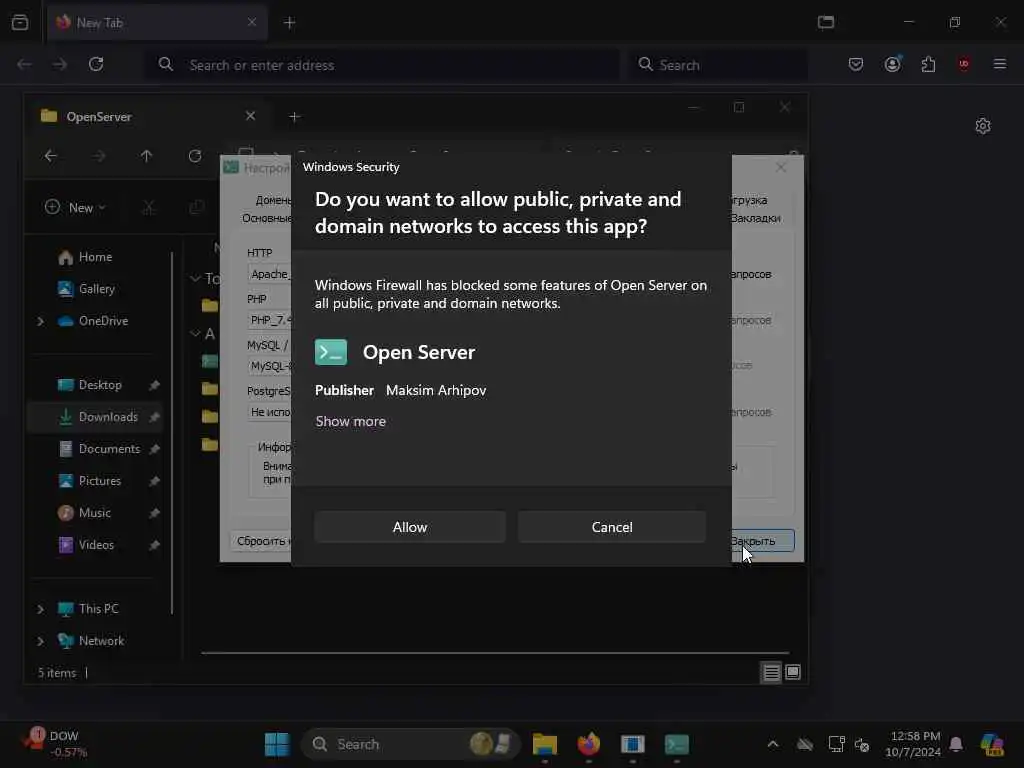The width and height of the screenshot is (1024, 768).
Task: Unpin Downloads via its pin icon
Action: click(154, 417)
